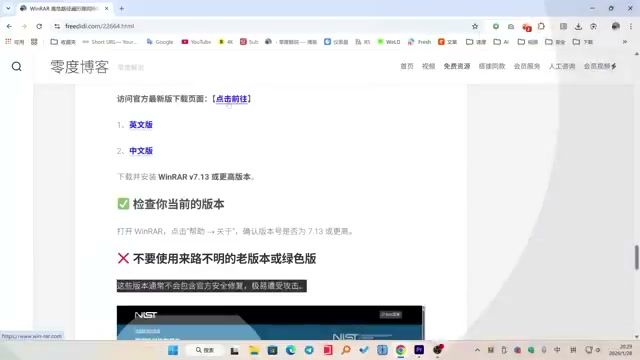Click the taskbar search box
The width and height of the screenshot is (640, 360).
click(205, 350)
